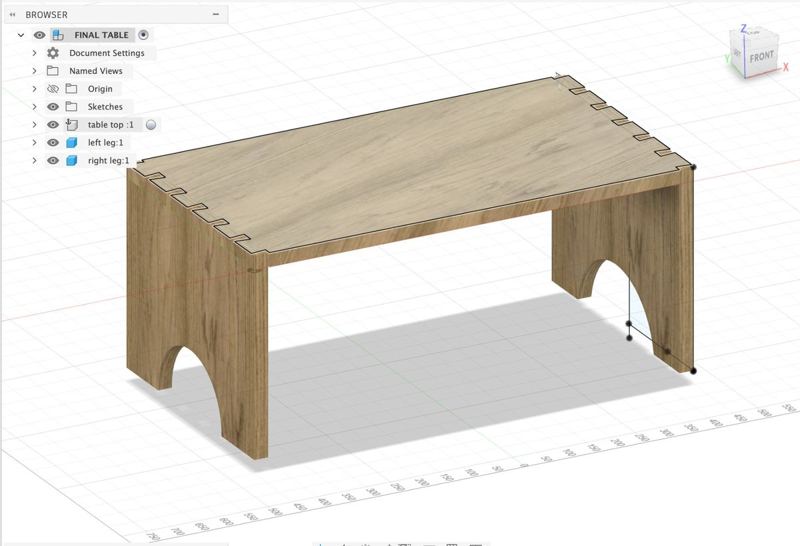
Task: Select the Origin label
Action: pos(100,89)
